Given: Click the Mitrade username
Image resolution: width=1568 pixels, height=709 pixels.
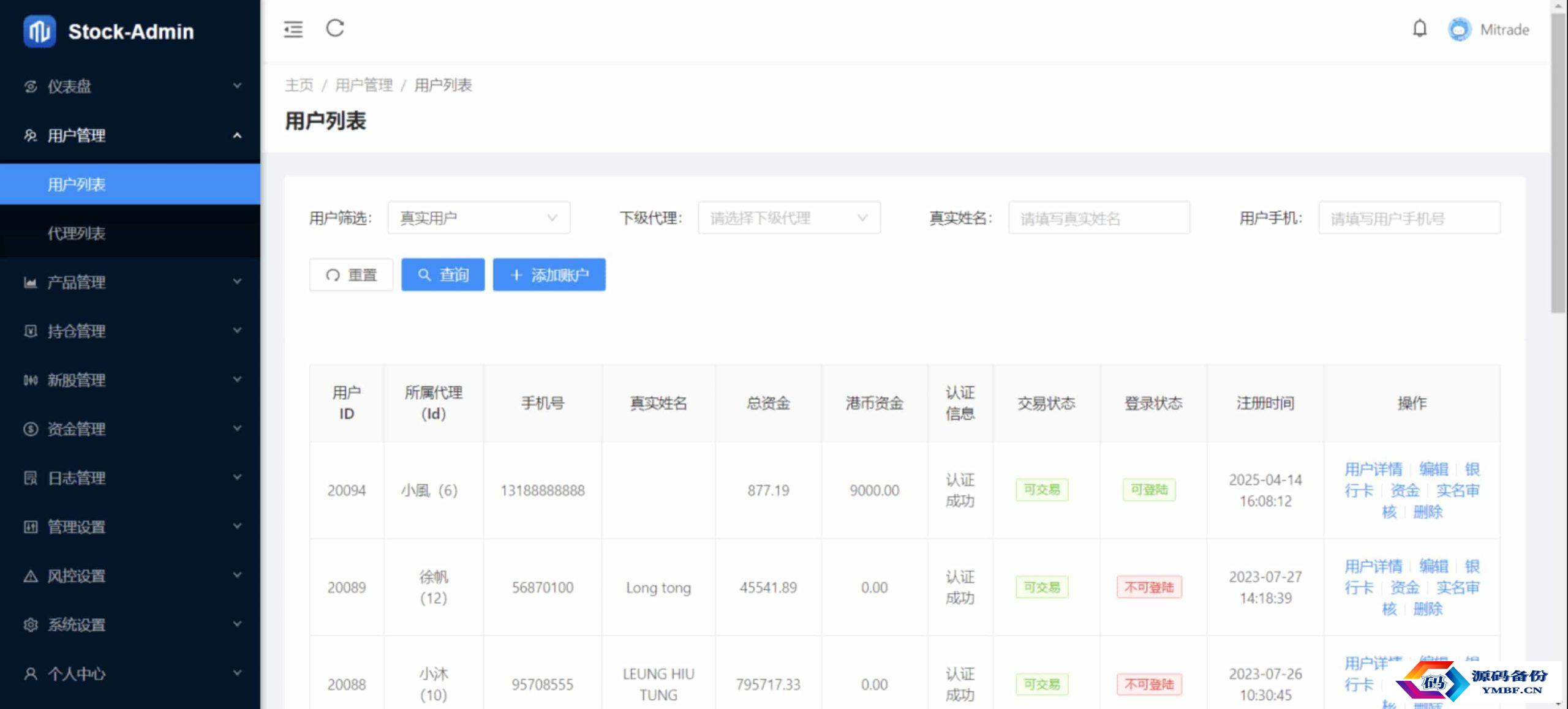Looking at the screenshot, I should click(x=1504, y=29).
